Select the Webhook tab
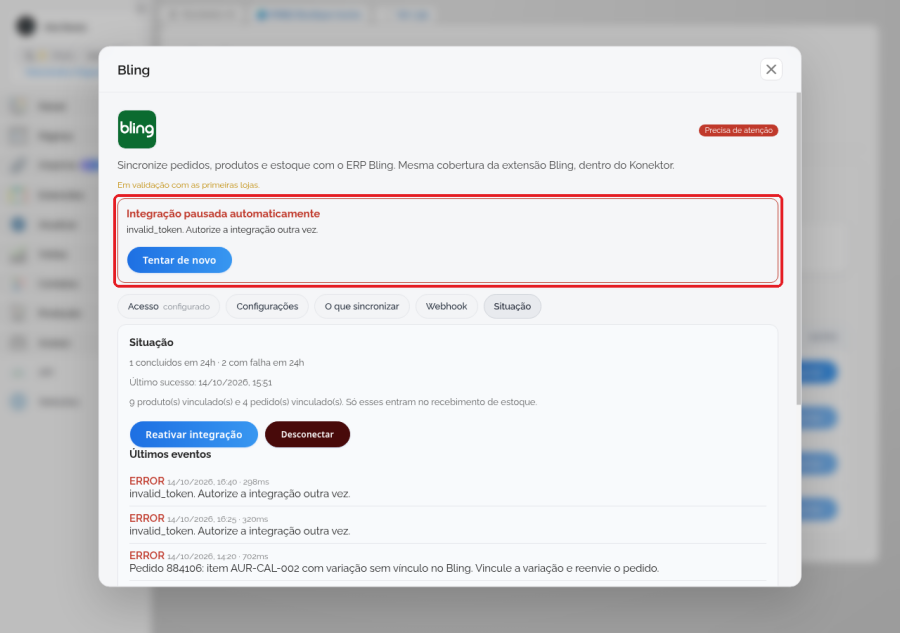The image size is (900, 633). click(x=446, y=306)
